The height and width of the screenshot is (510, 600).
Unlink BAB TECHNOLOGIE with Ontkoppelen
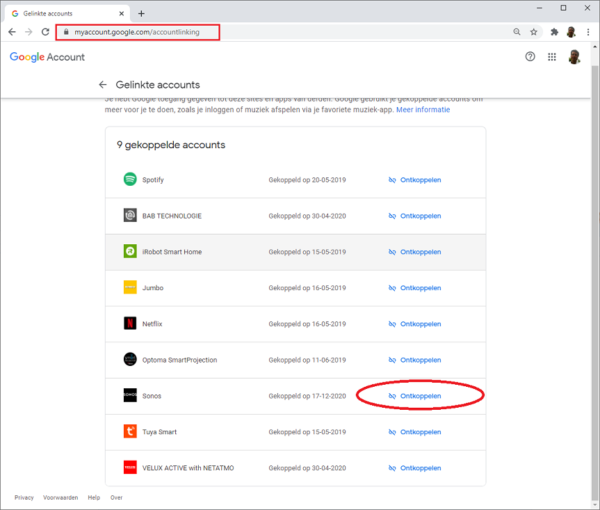click(x=415, y=216)
